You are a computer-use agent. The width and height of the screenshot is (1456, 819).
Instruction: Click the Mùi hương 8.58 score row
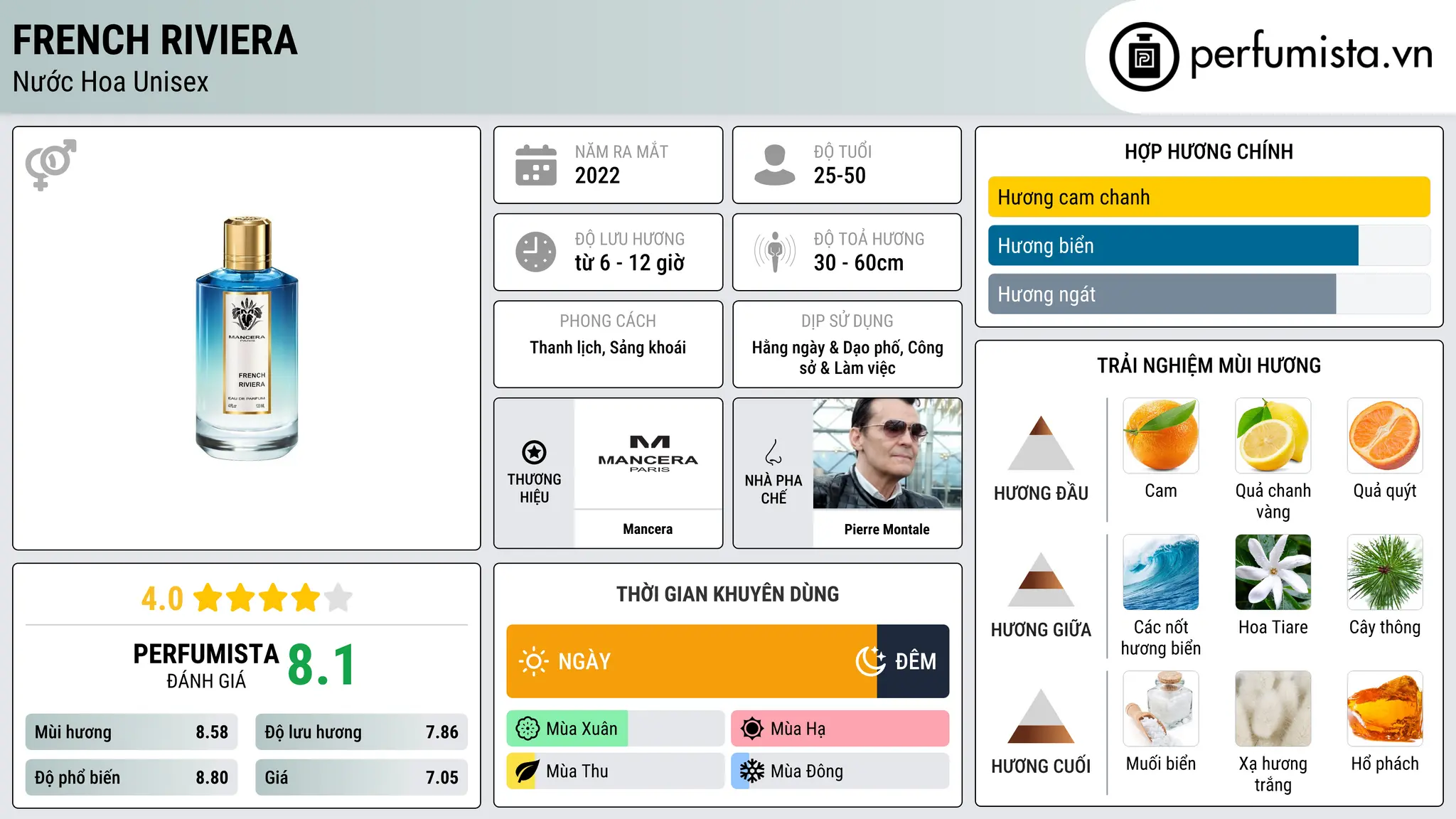132,732
